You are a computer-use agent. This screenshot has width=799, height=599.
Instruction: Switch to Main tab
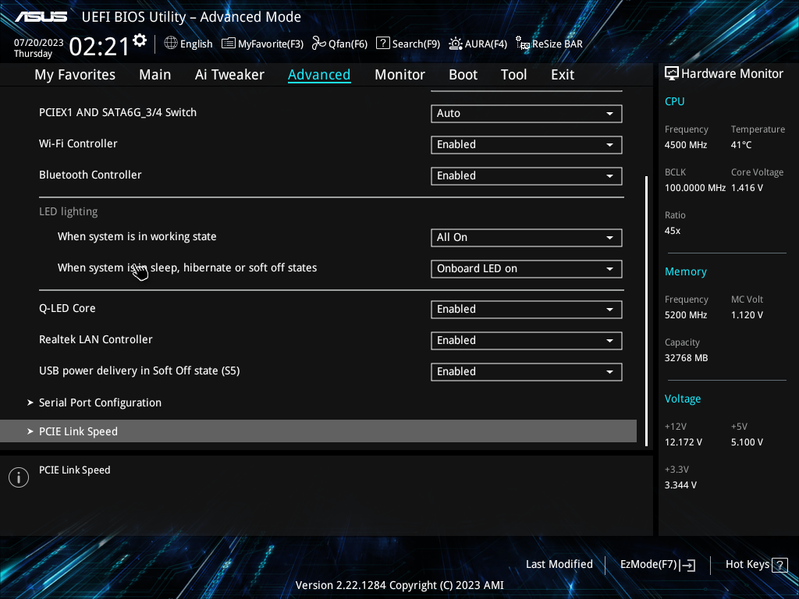coord(155,75)
